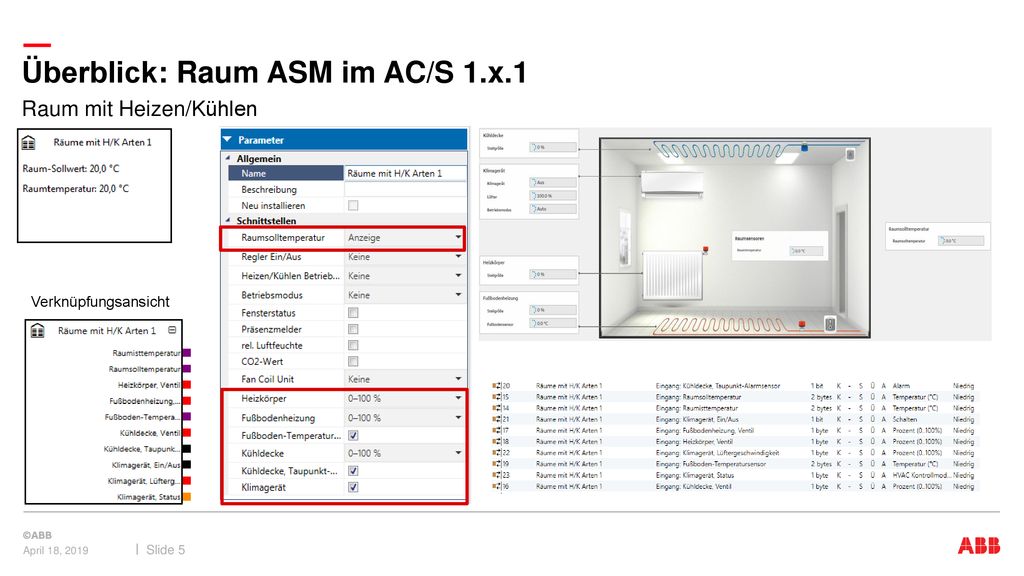Image resolution: width=1024 pixels, height=576 pixels.
Task: Select Raumsolltemperatur in the Verknüpfungsansicht list
Action: 144,369
